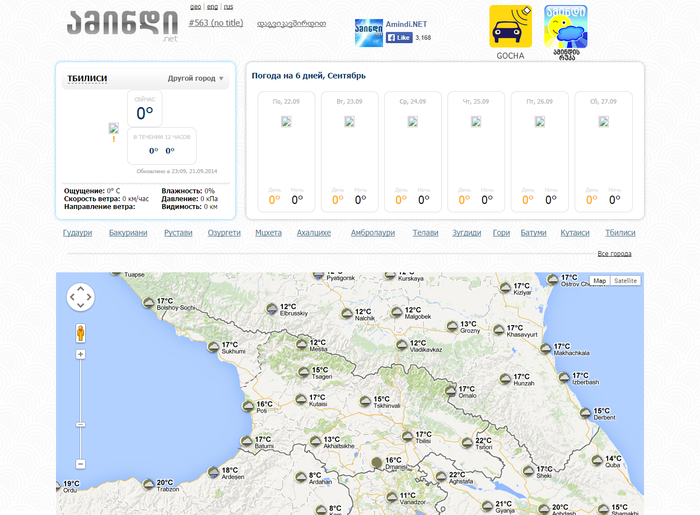Click the Amindi.NET Facebook page thumbnail

pos(368,31)
